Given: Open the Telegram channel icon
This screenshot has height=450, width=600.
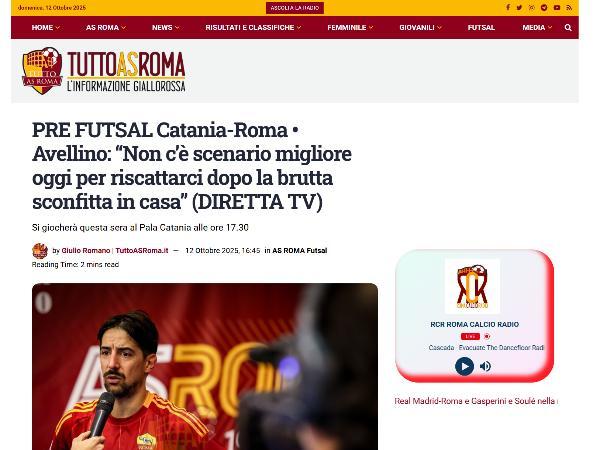Looking at the screenshot, I should click(544, 8).
